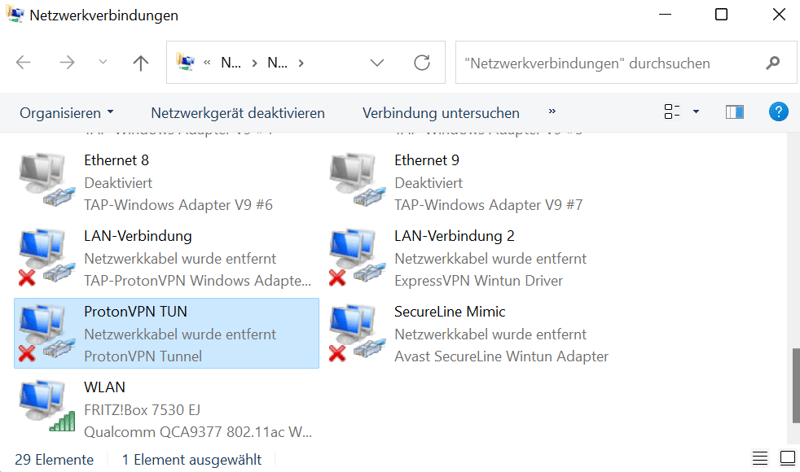Select the LAN-Verbindung 2 adapter icon

point(358,258)
